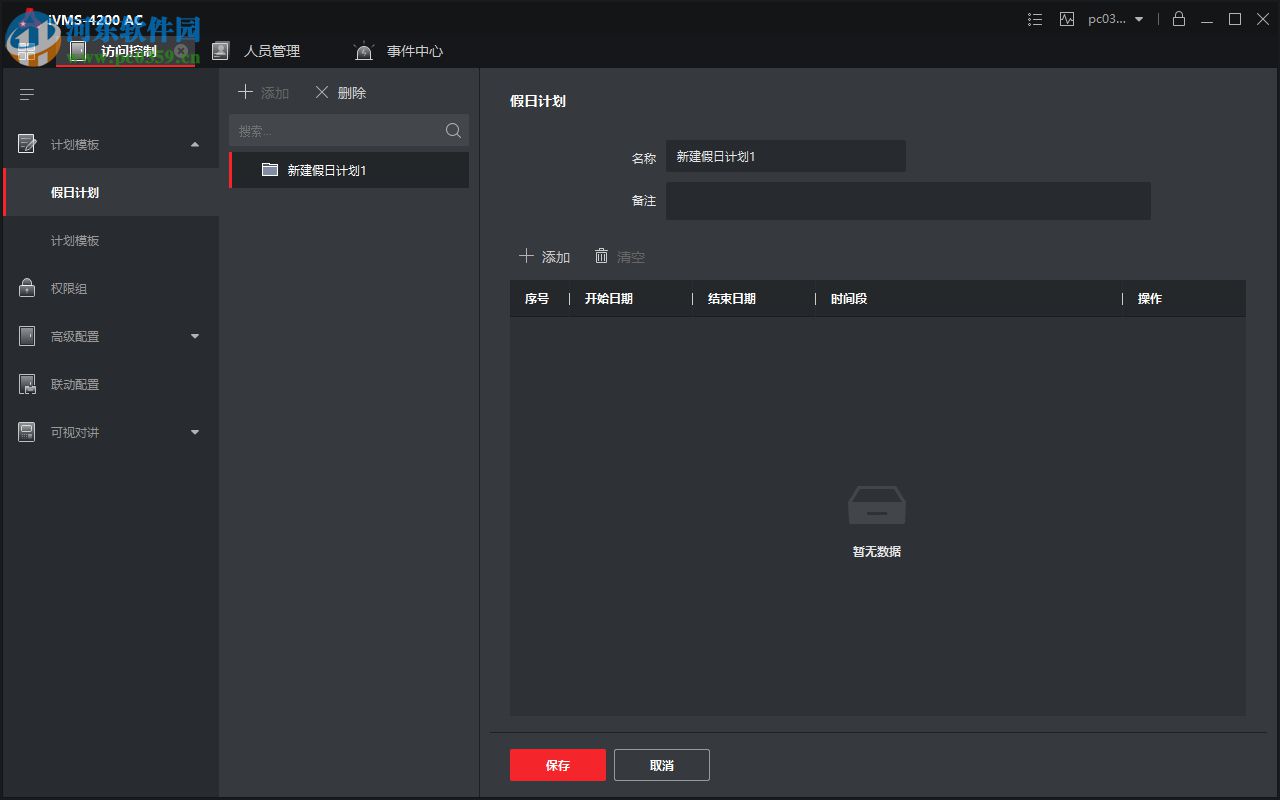The image size is (1280, 800).
Task: Lock the client with the padlock icon
Action: coord(1179,19)
